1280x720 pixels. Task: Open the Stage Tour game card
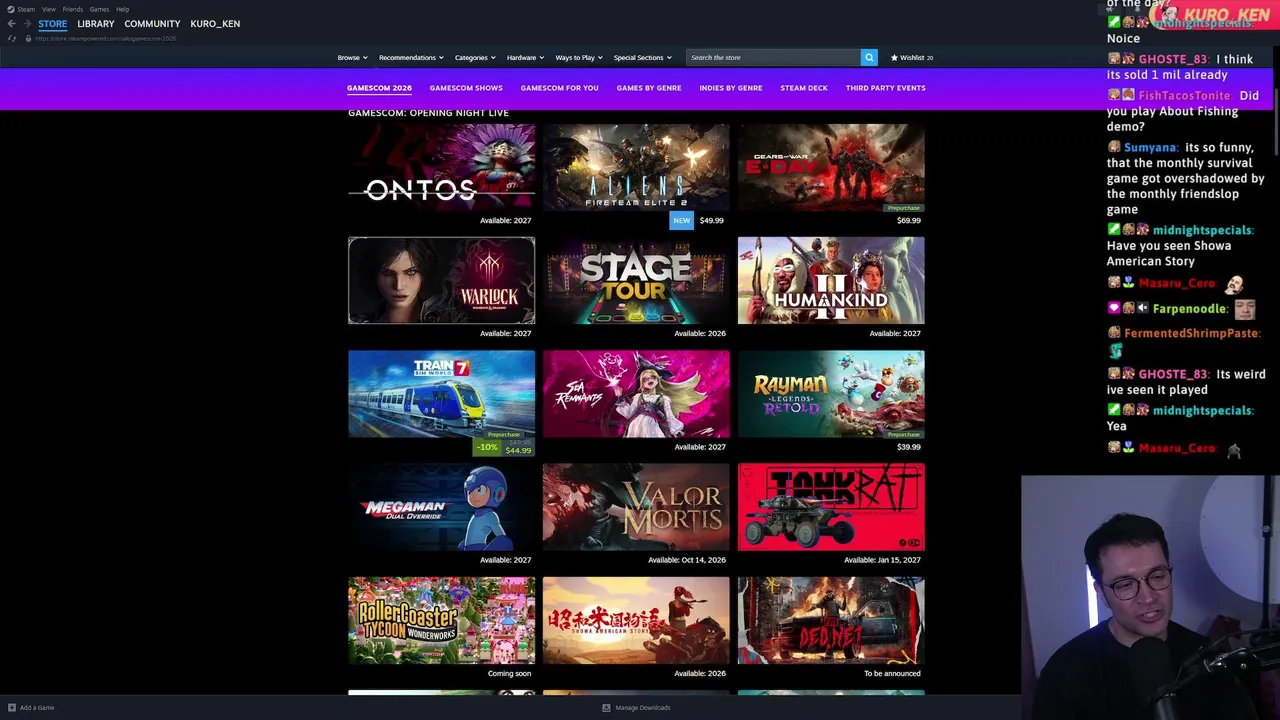click(636, 281)
